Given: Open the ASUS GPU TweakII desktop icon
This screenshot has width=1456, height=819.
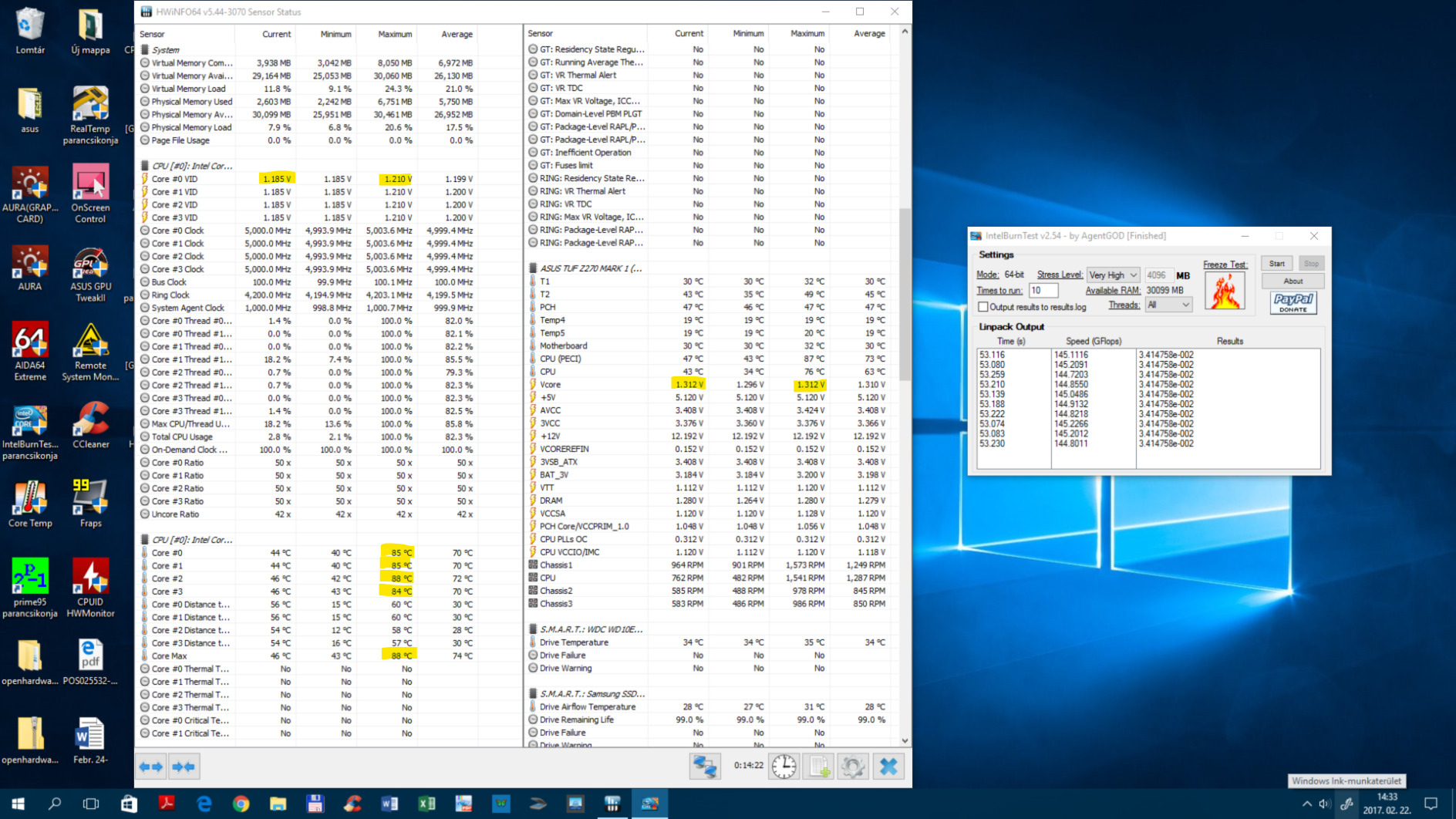Looking at the screenshot, I should [90, 275].
